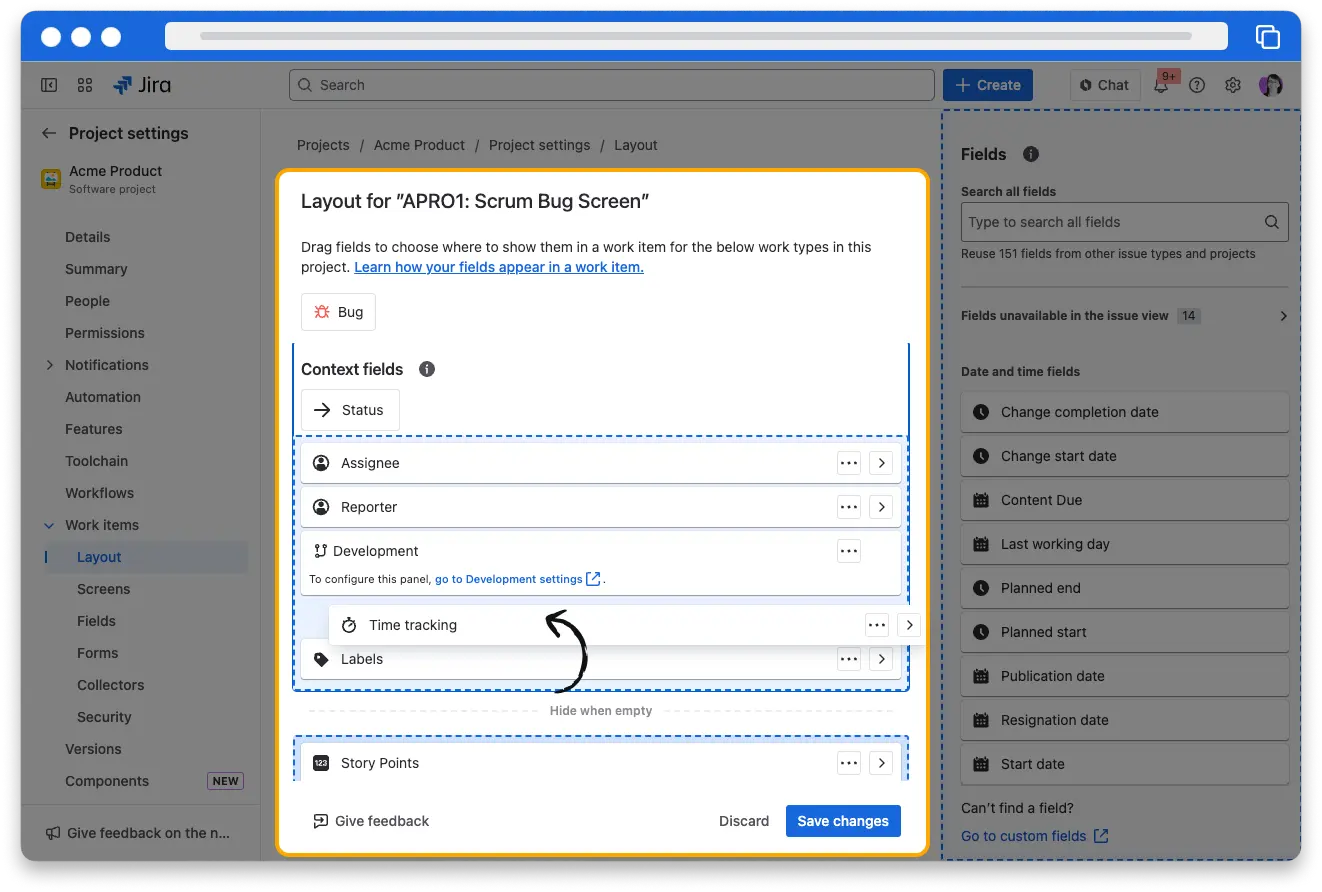This screenshot has width=1322, height=892.
Task: Click the Bug work type icon
Action: tap(322, 312)
